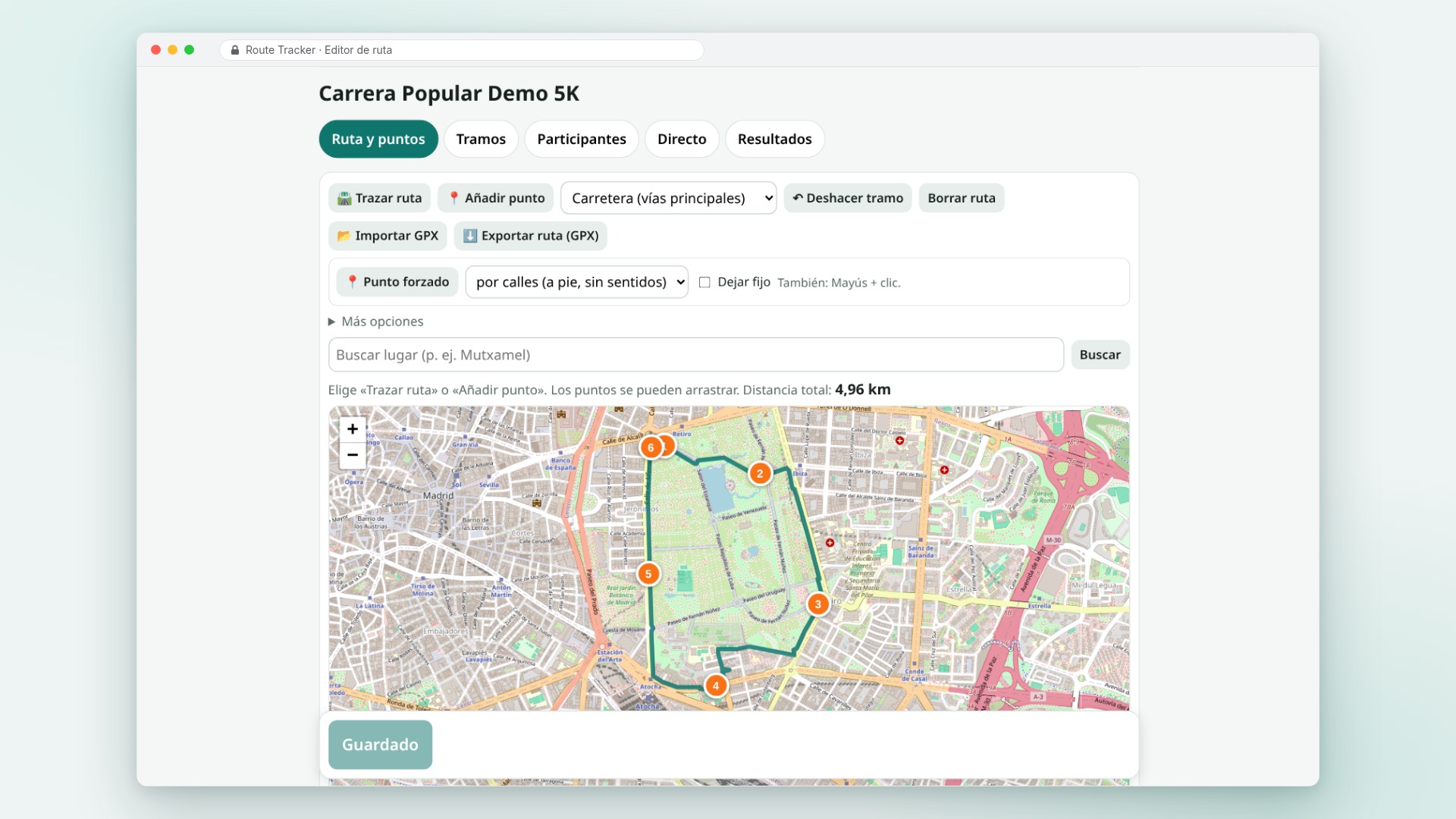The image size is (1456, 819).
Task: Expand the Más opciones section
Action: click(x=376, y=322)
